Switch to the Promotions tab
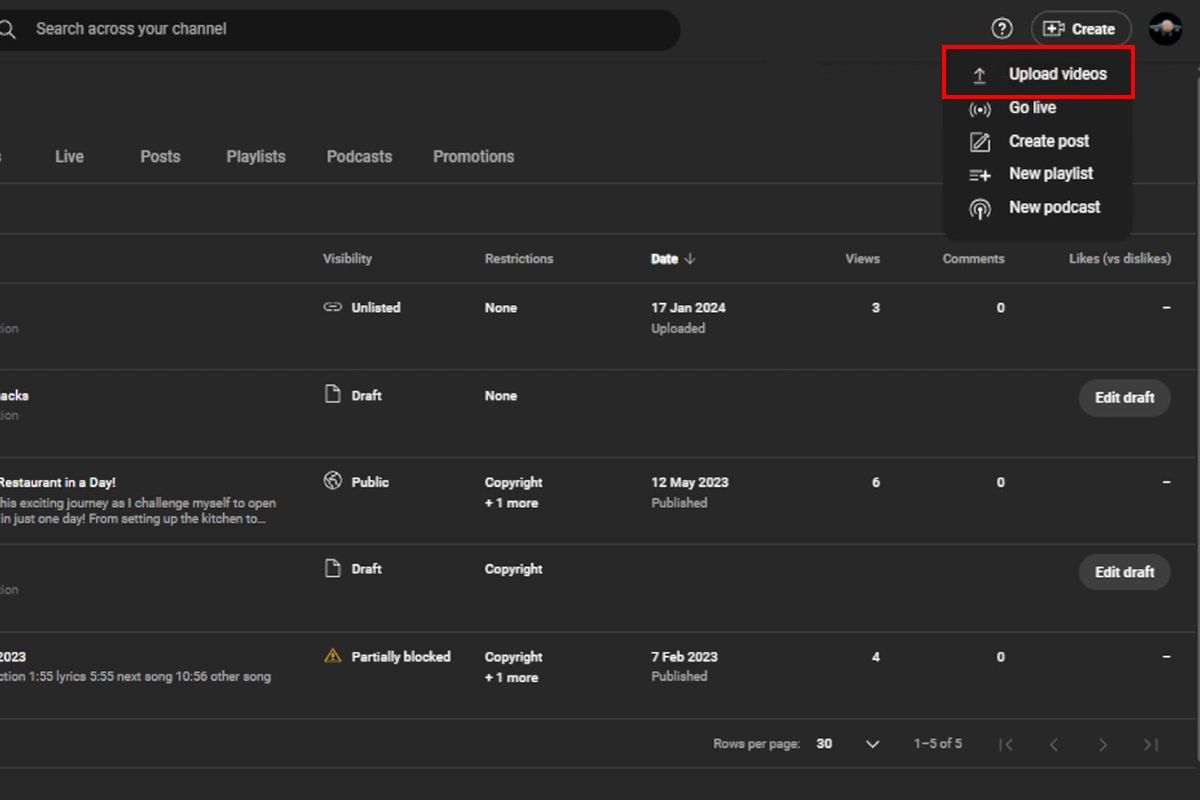1200x800 pixels. (473, 157)
